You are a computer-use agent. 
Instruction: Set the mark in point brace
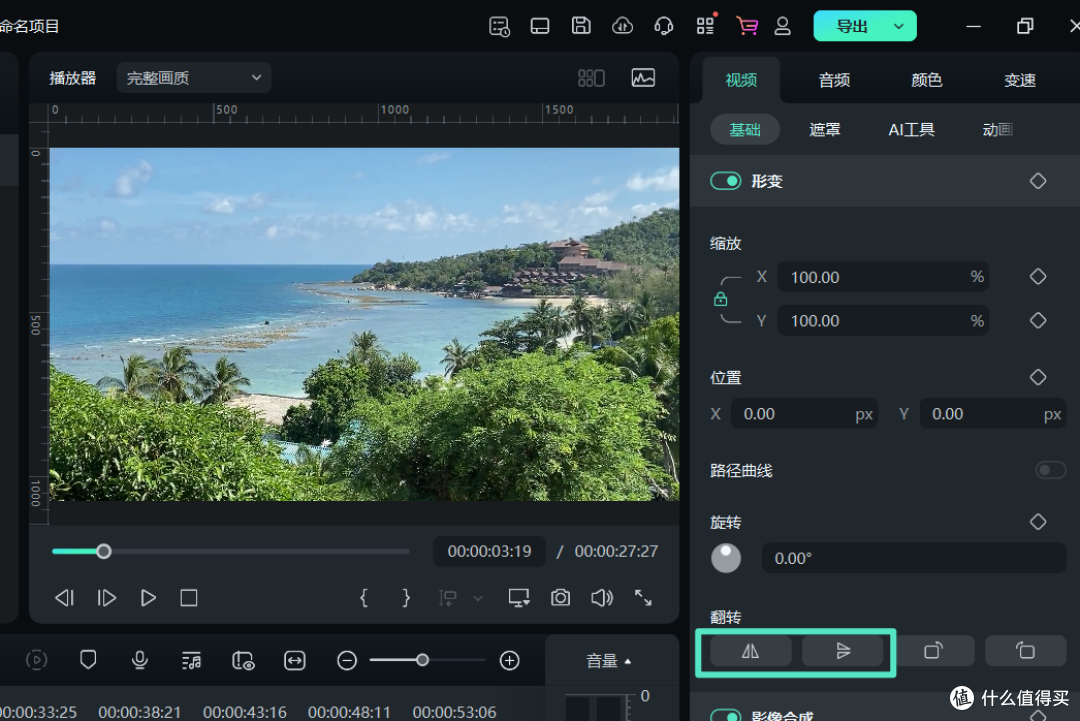[x=364, y=598]
